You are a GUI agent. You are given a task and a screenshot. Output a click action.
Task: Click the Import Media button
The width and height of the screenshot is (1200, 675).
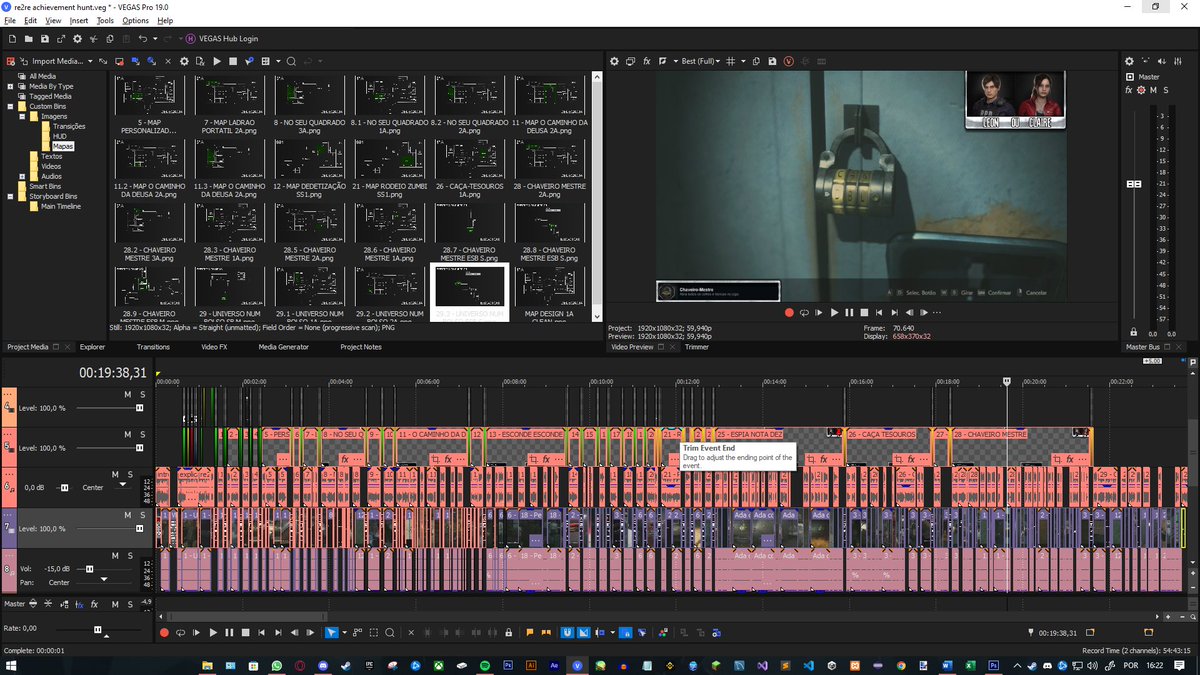[x=51, y=61]
